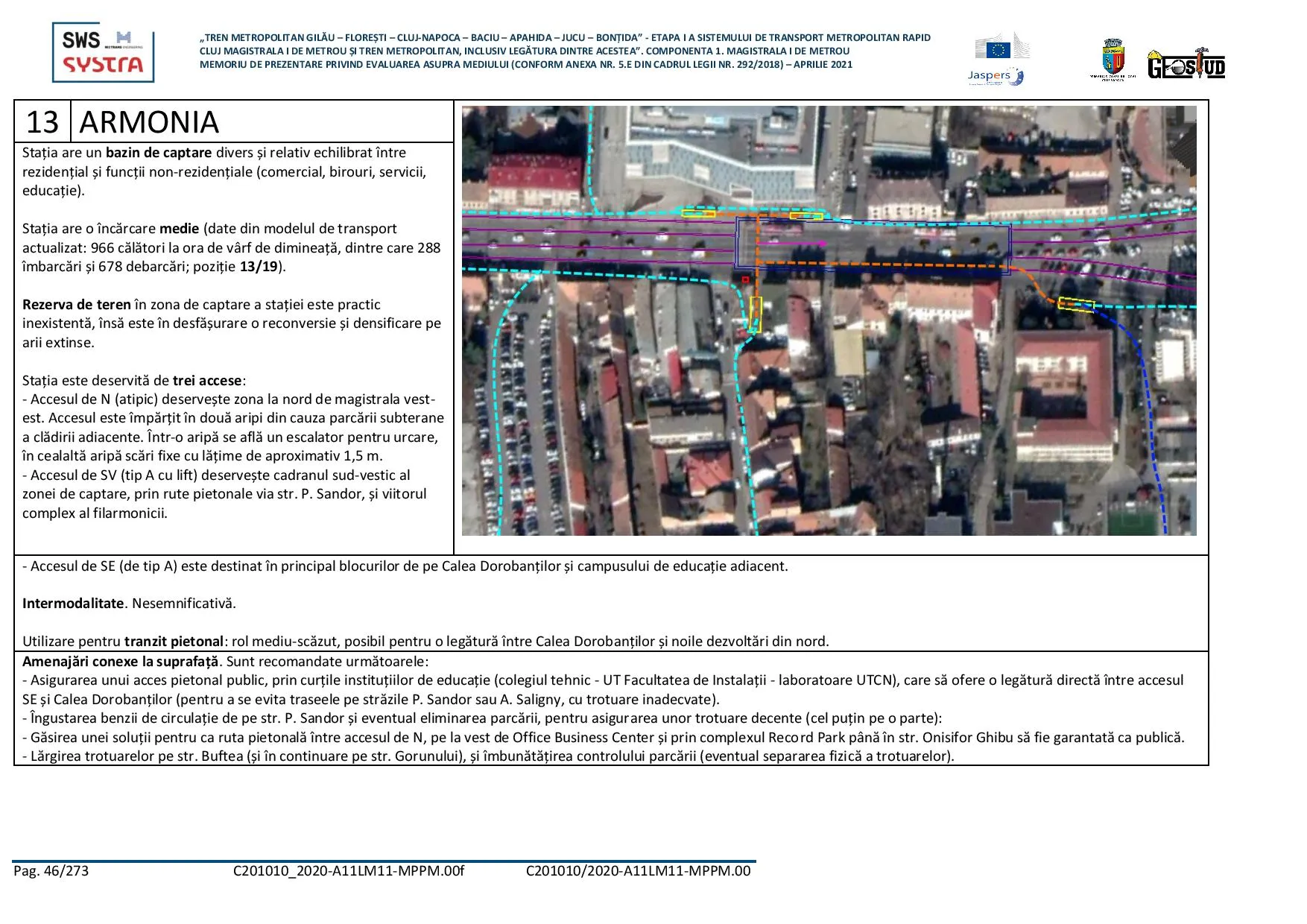Click the European Union flag logo

coord(998,49)
